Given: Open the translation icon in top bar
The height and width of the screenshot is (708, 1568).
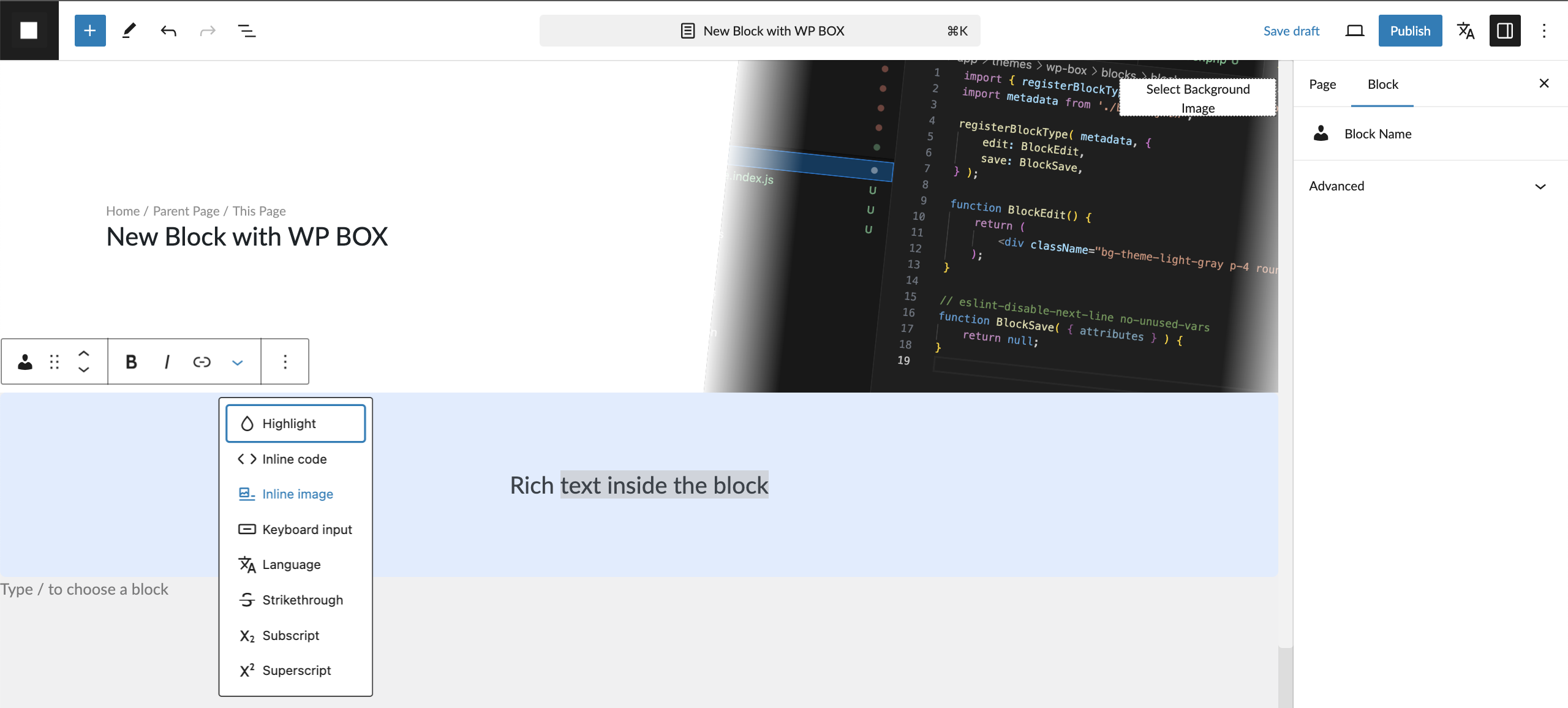Looking at the screenshot, I should (x=1466, y=31).
